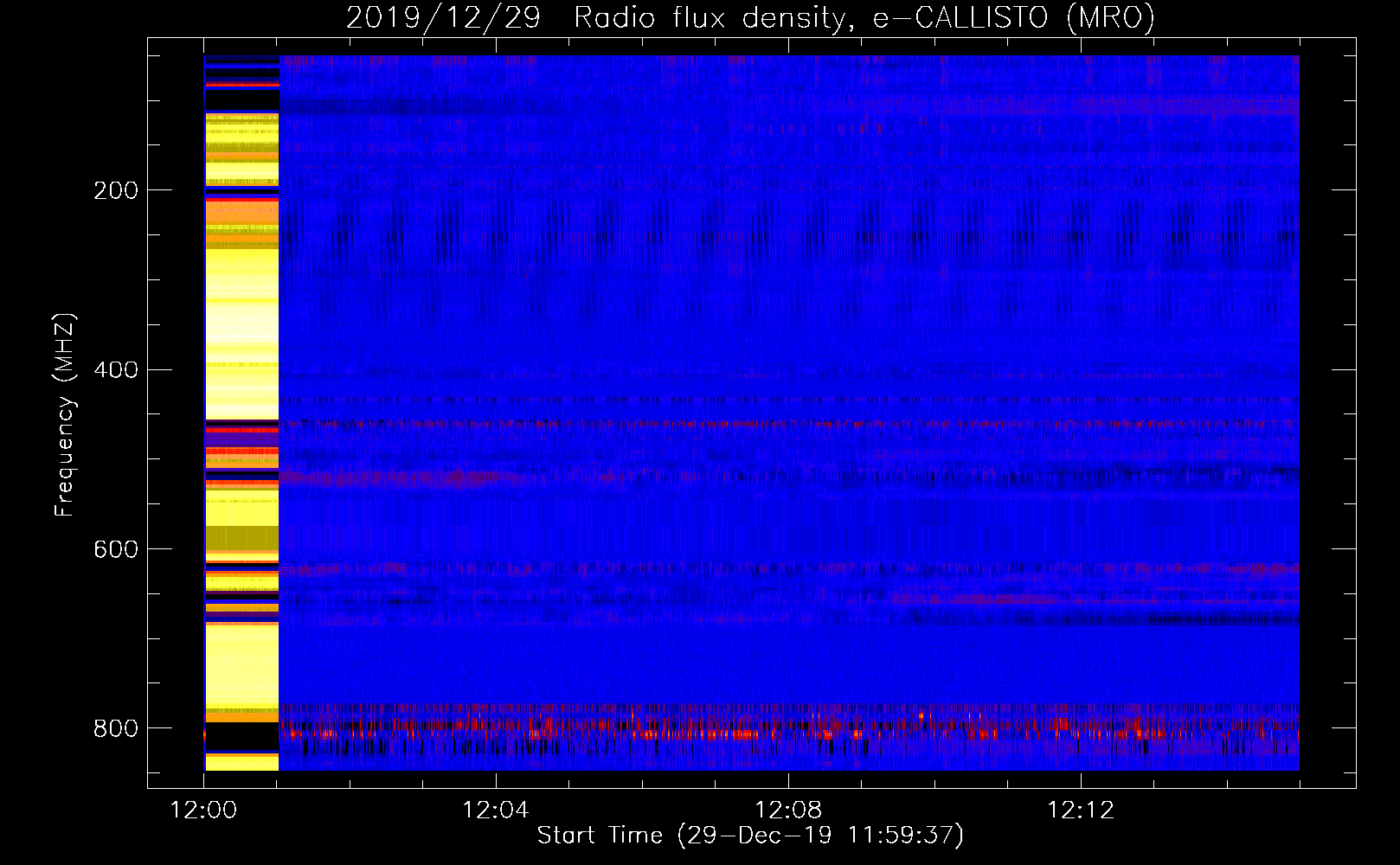Select the 'Frequency (MHZ)' axis label
Viewport: 1400px width, 865px height.
pyautogui.click(x=64, y=414)
